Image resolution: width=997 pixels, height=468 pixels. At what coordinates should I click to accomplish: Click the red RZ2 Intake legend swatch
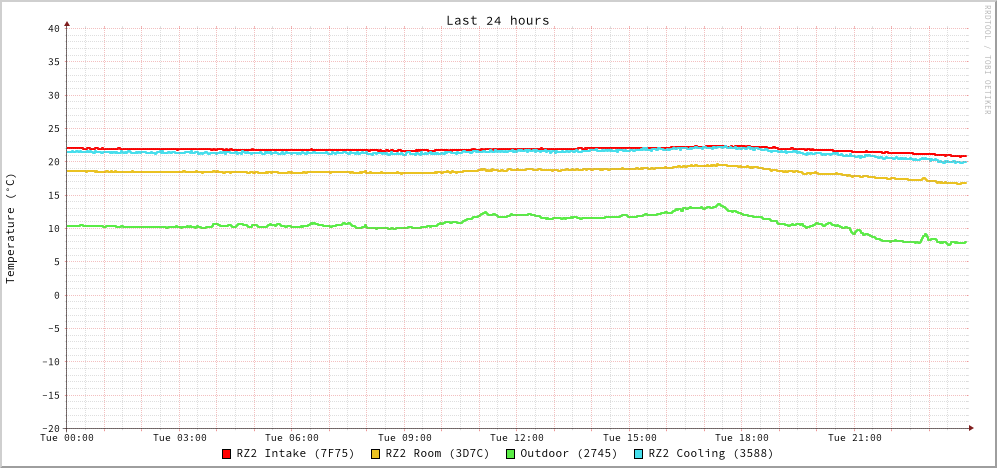(227, 454)
